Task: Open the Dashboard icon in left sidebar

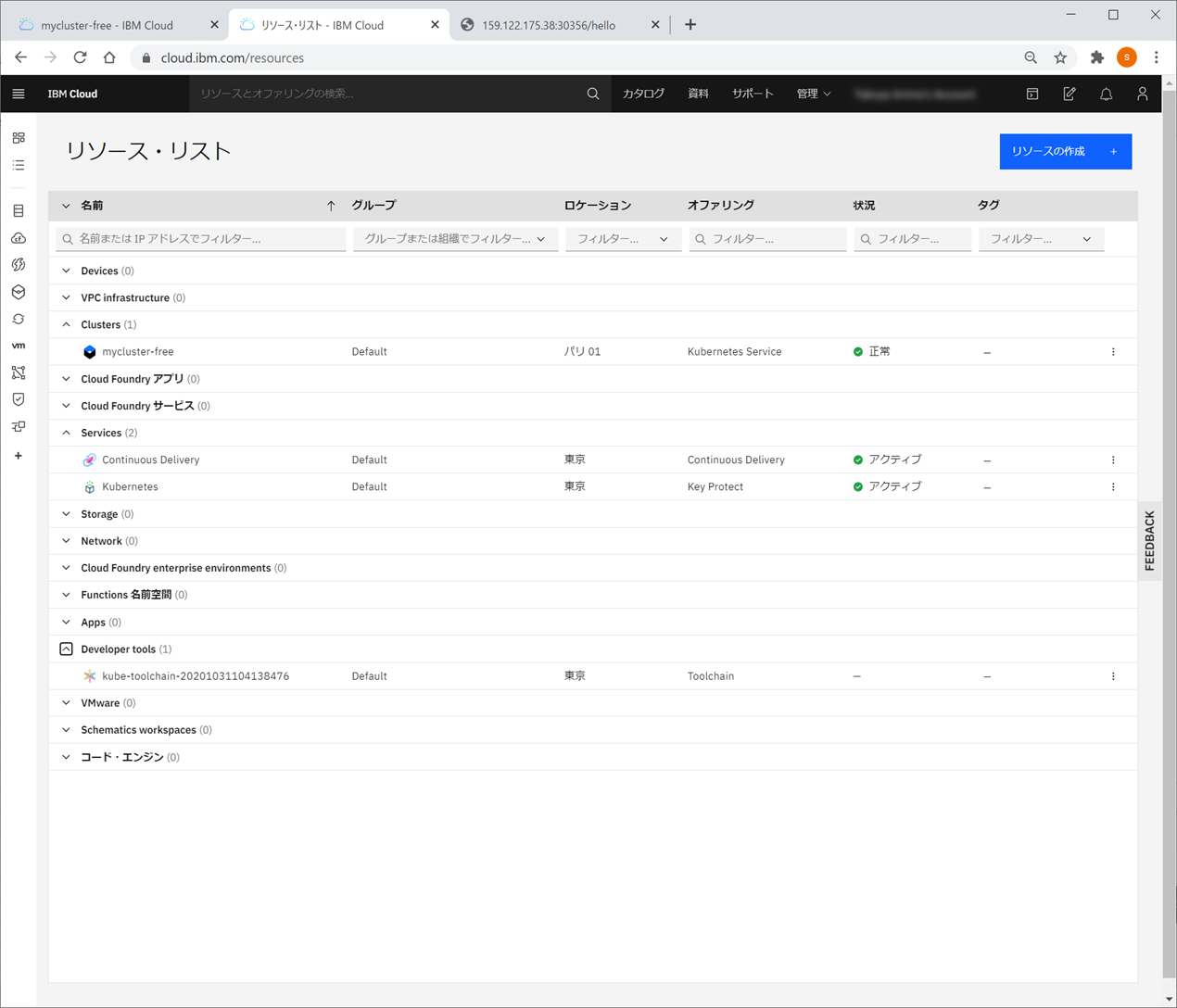Action: (x=19, y=138)
